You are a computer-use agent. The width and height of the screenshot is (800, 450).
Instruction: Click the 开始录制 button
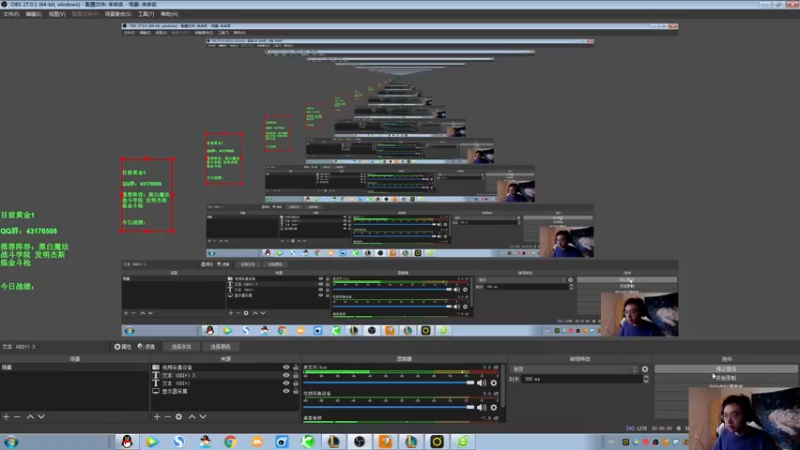pyautogui.click(x=726, y=378)
